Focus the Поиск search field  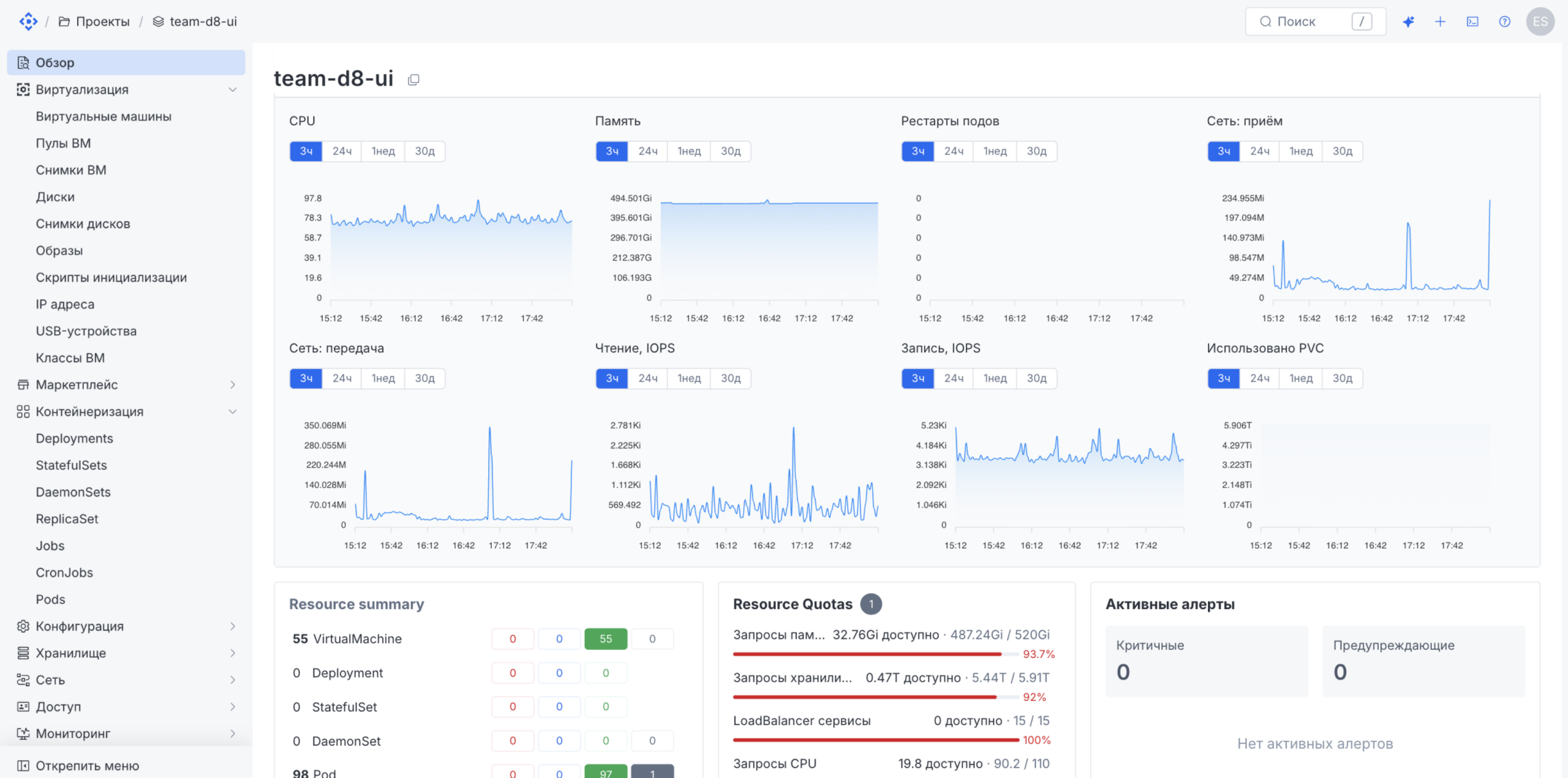pyautogui.click(x=1315, y=22)
